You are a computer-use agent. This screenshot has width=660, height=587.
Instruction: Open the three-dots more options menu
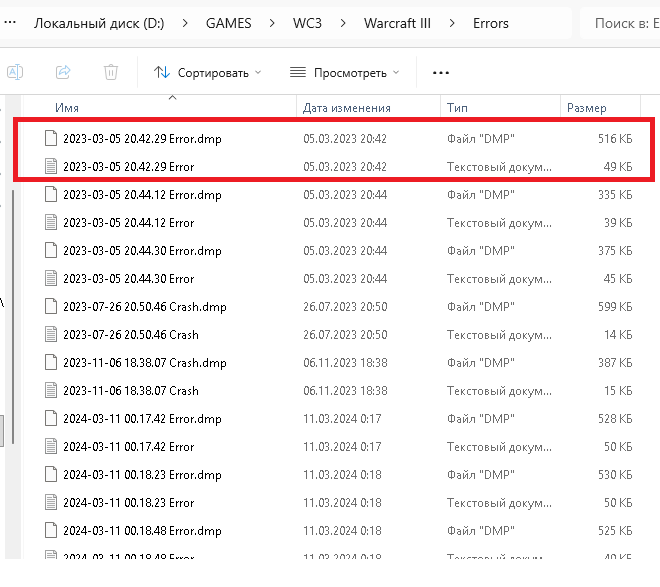pos(441,72)
